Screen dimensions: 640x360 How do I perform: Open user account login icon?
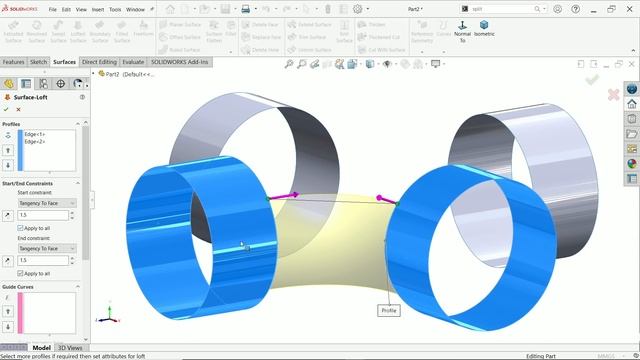tap(558, 9)
